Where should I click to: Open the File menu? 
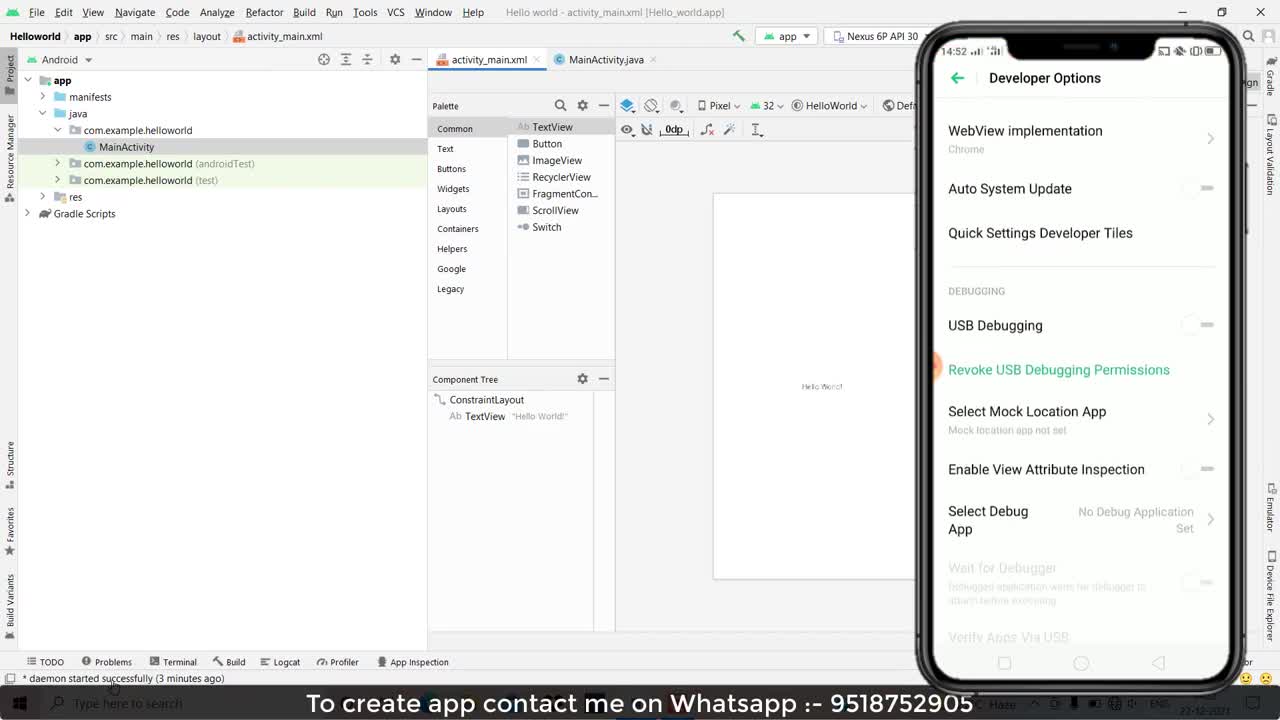(36, 12)
